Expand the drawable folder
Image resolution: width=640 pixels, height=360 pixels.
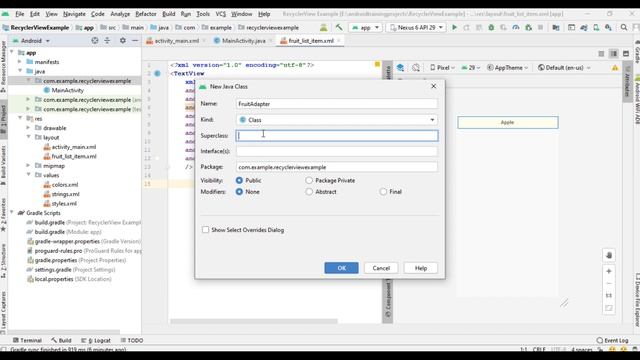tap(28, 128)
